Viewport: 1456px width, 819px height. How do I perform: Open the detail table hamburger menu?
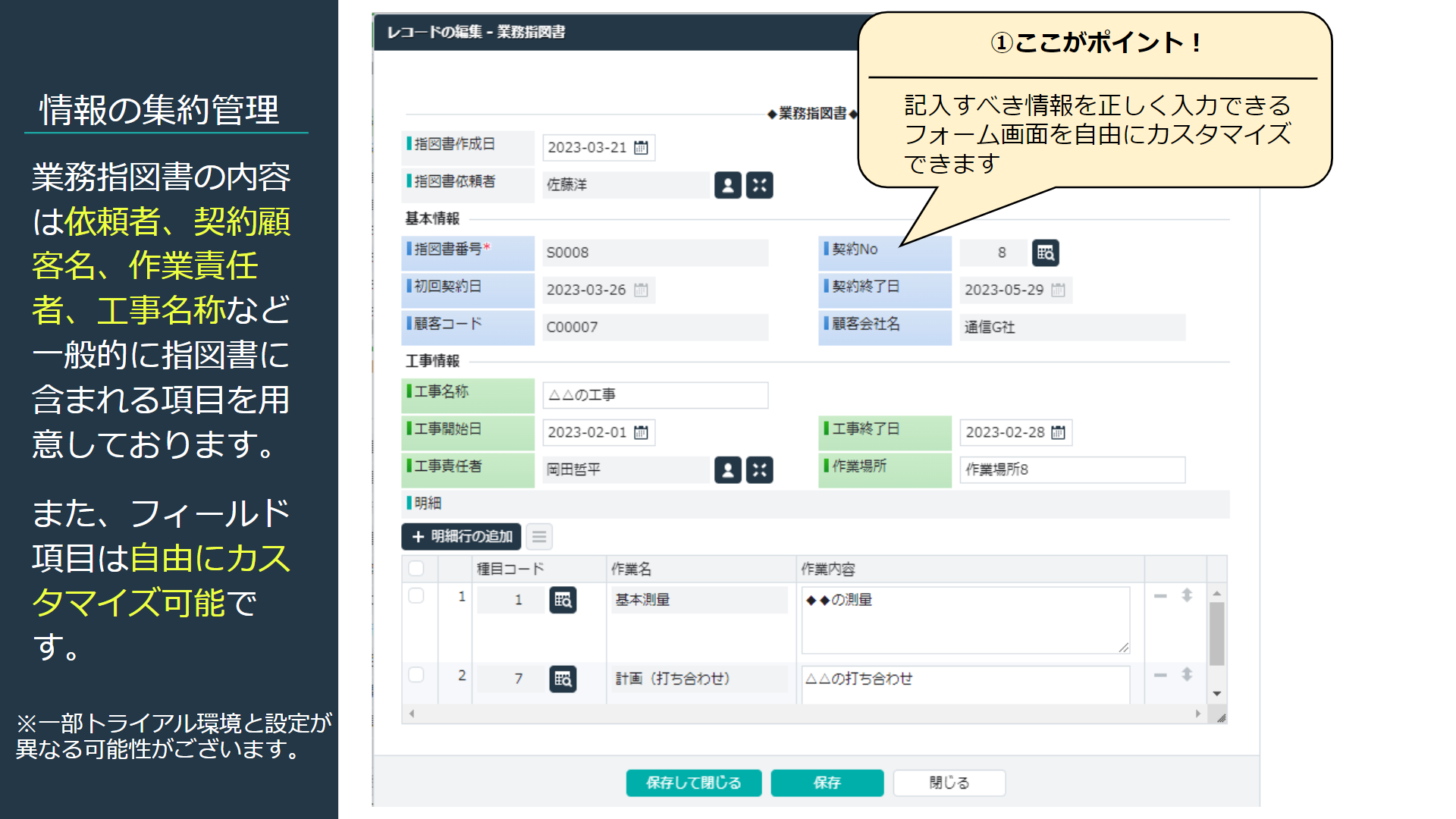539,537
